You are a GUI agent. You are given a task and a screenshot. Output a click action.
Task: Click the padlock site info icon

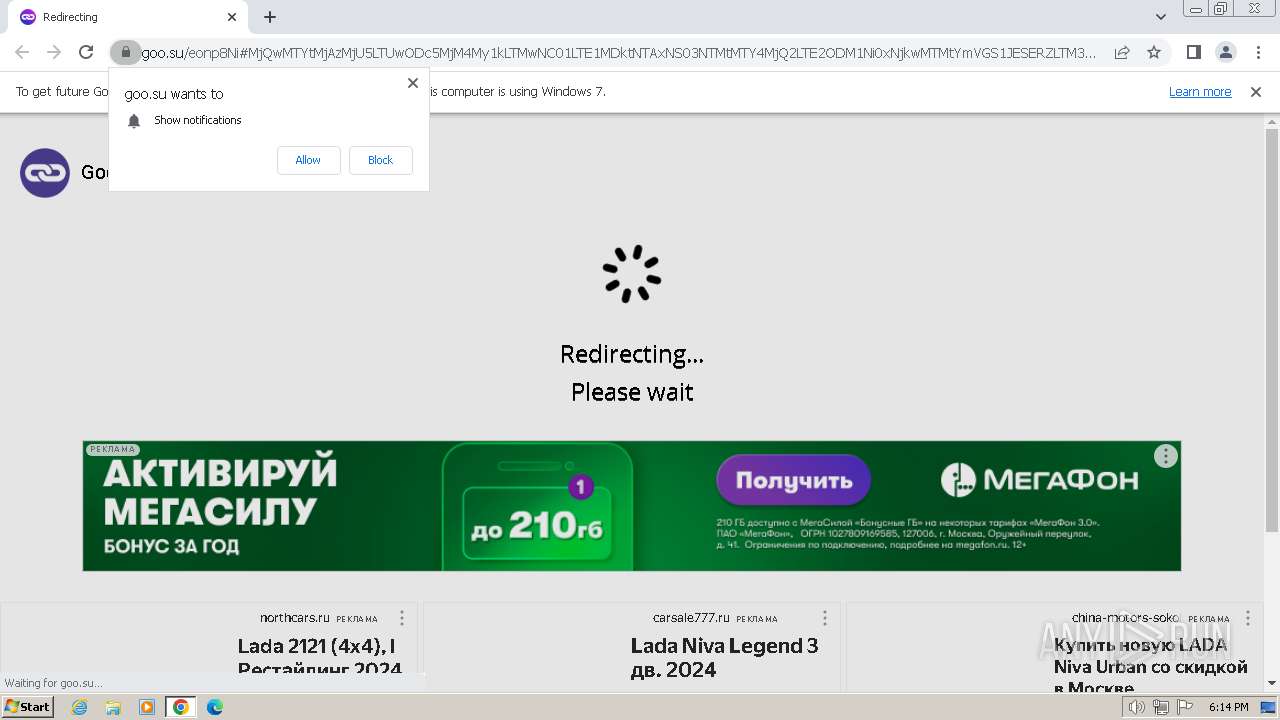click(125, 52)
